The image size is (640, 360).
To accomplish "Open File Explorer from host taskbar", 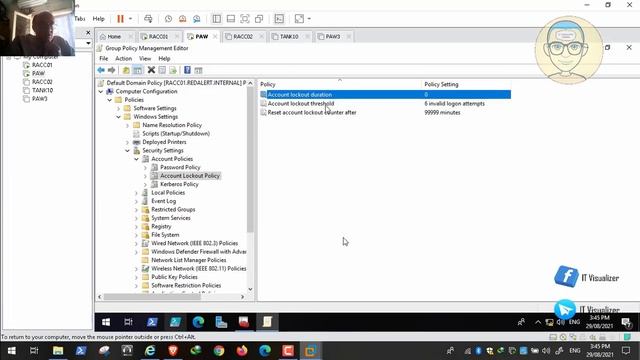I will 58,351.
